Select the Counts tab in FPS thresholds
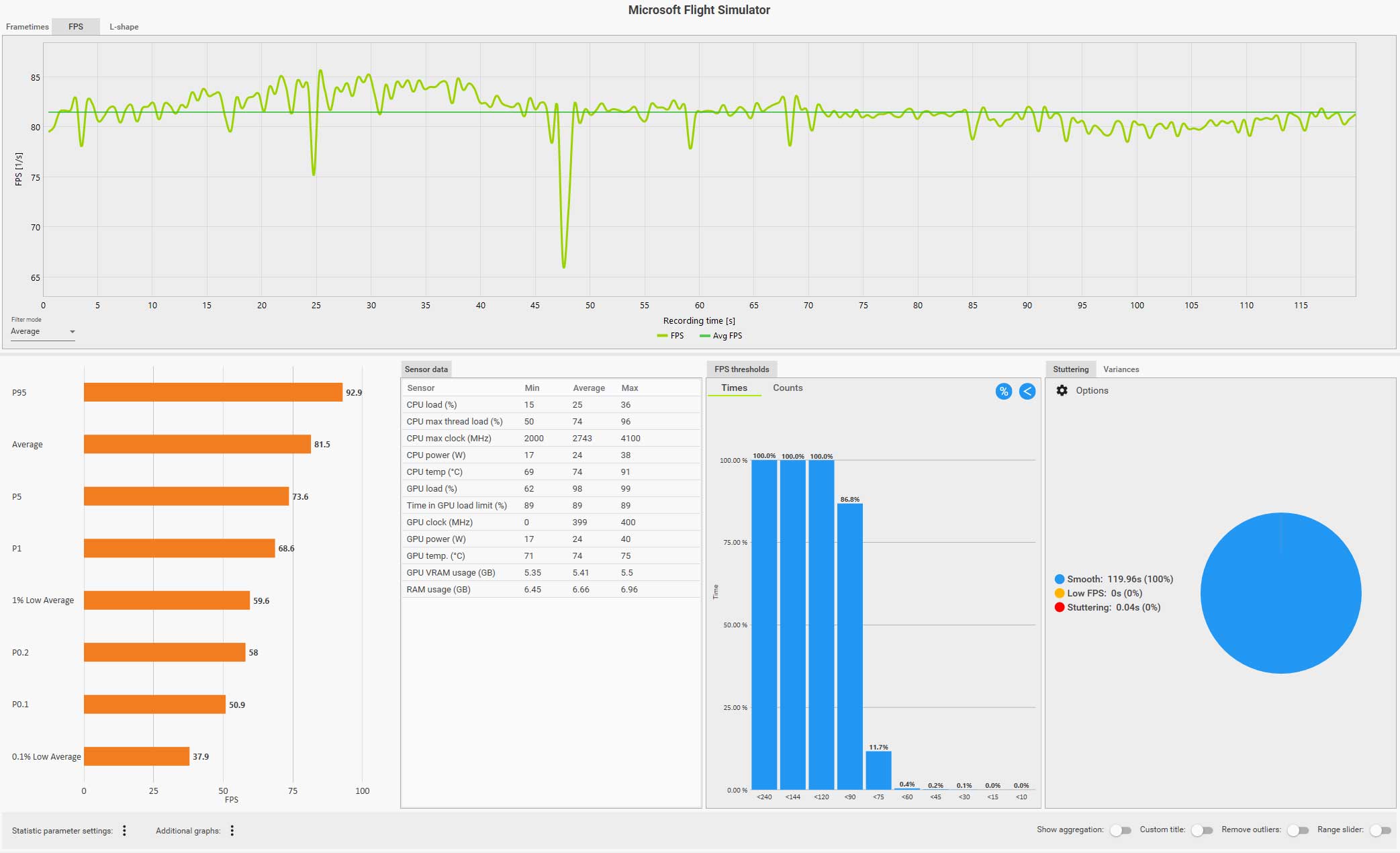 click(787, 388)
